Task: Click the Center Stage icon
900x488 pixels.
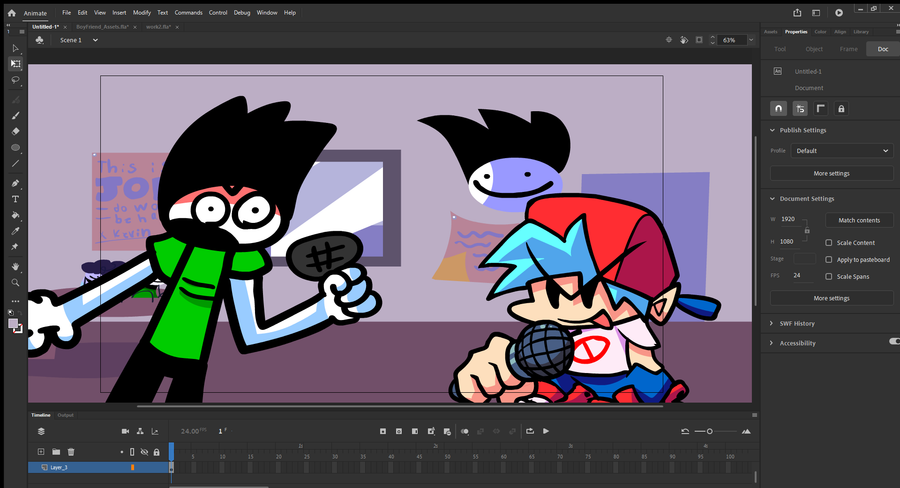Action: tap(669, 40)
